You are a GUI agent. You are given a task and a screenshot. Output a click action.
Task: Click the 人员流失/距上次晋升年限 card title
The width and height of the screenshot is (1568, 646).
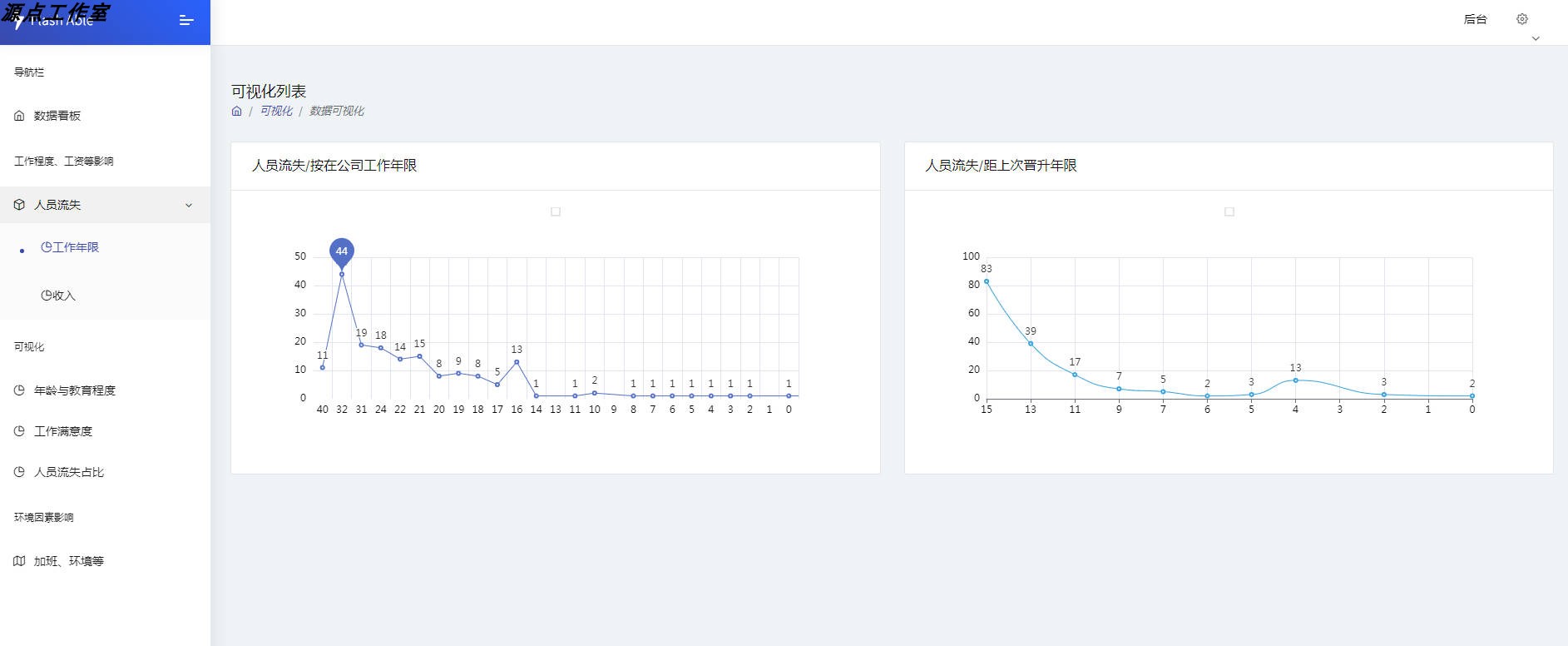click(x=1002, y=166)
